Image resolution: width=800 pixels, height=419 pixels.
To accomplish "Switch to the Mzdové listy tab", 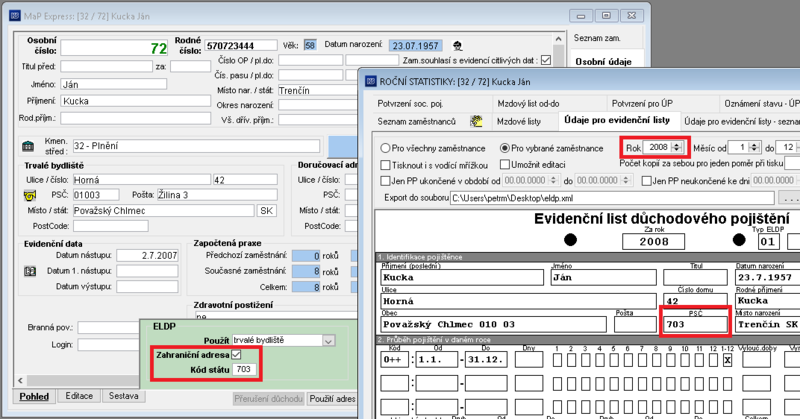I will pos(519,121).
